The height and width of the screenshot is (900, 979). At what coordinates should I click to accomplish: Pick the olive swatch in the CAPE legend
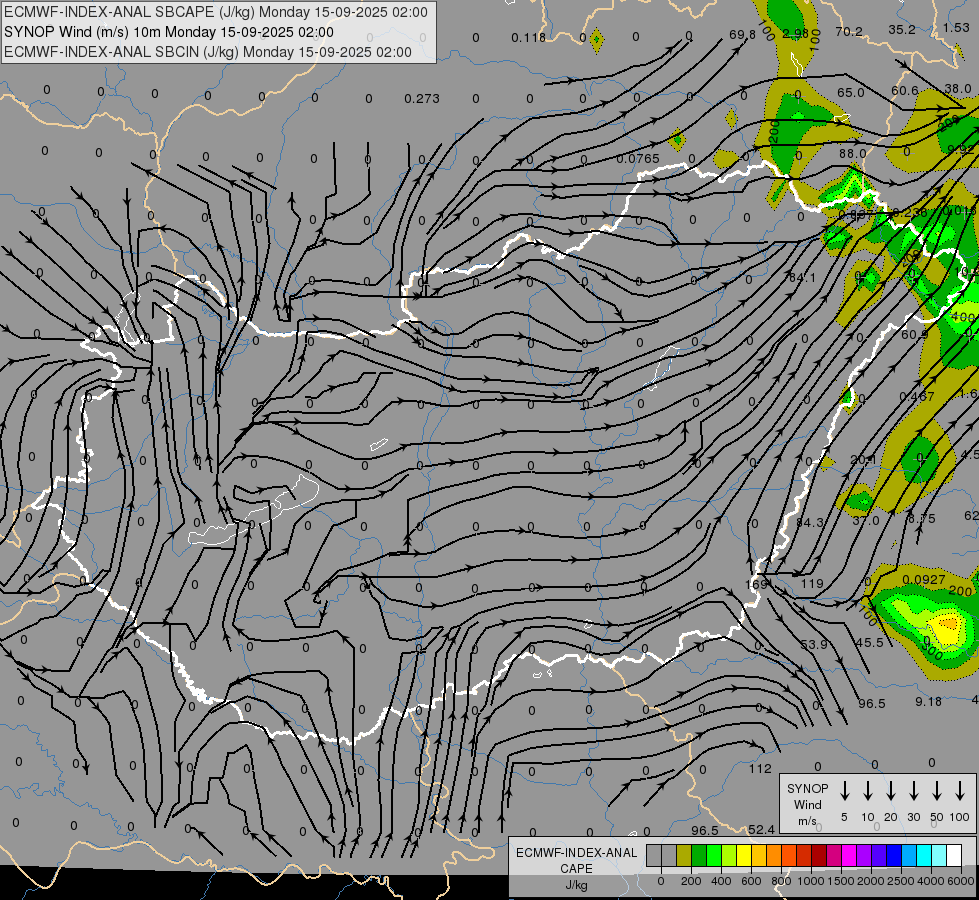point(684,856)
